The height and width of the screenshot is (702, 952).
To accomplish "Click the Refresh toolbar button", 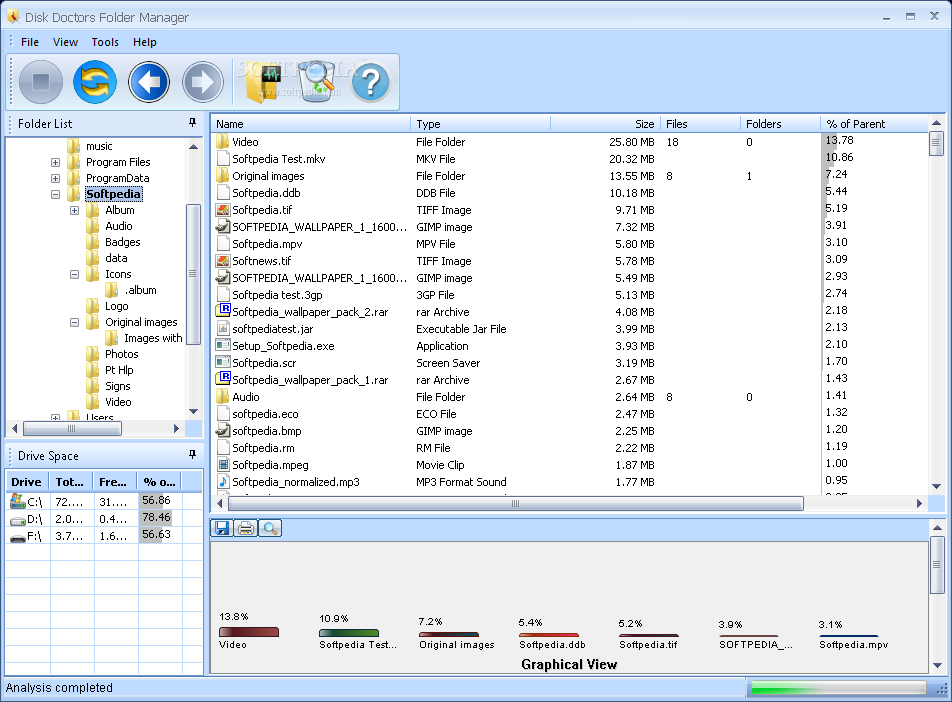I will pos(95,82).
